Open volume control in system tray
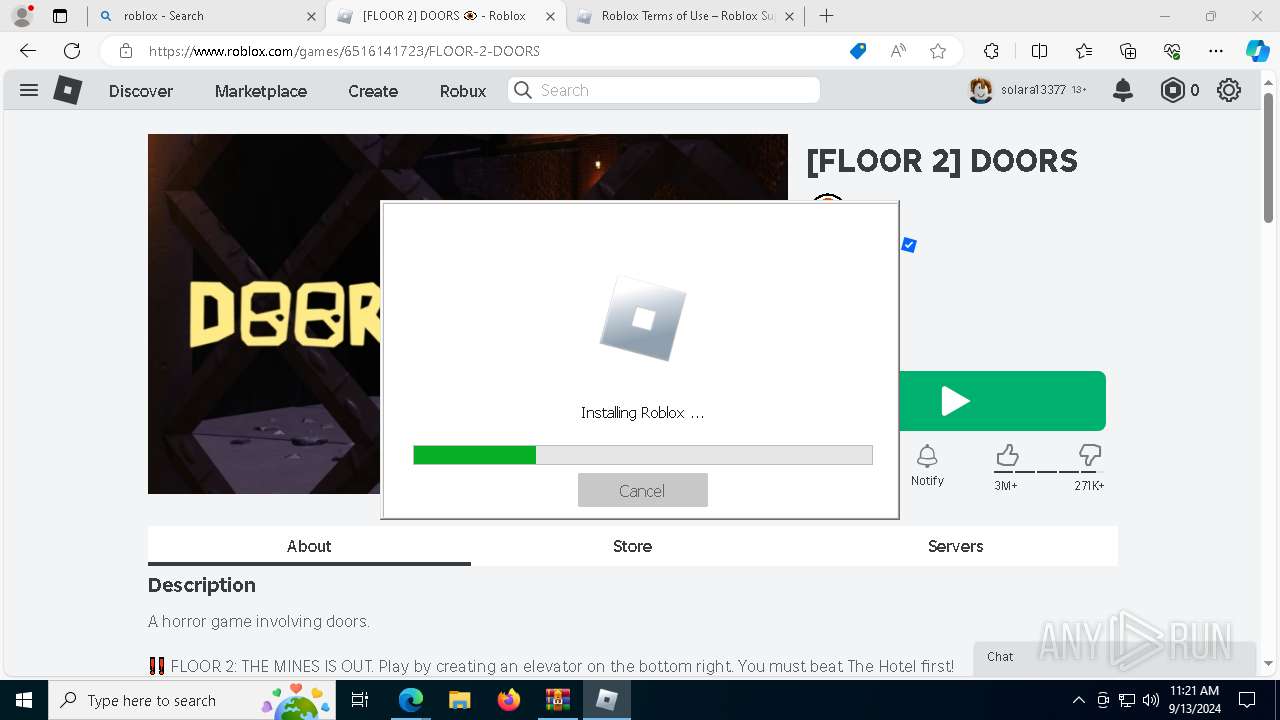Screen dimensions: 1280x720 [x=1150, y=700]
